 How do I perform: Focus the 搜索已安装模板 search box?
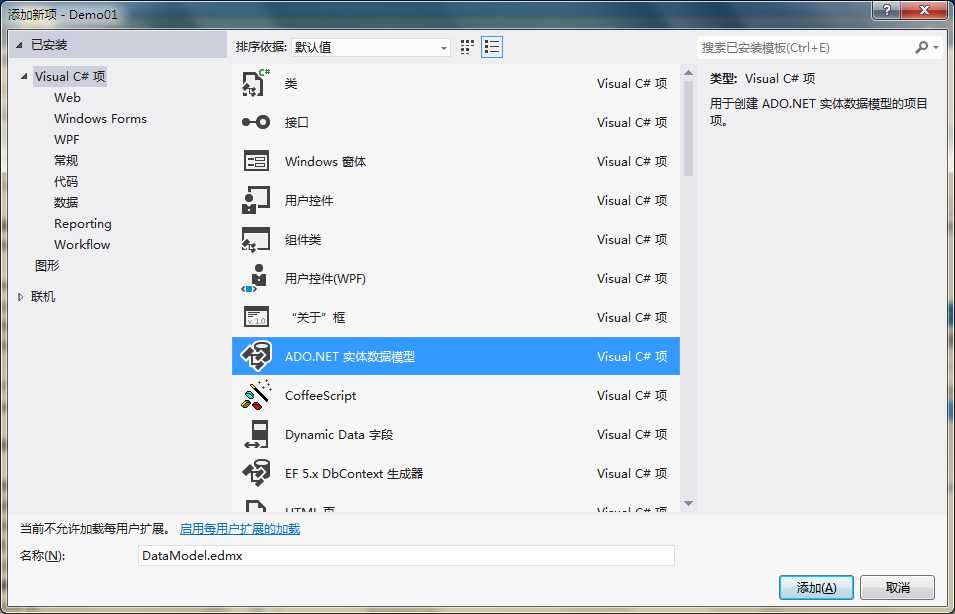click(x=804, y=48)
